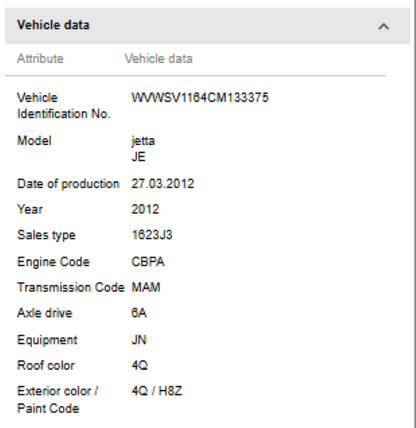Click the Year value 2012
This screenshot has height=428, width=416.
[x=145, y=209]
